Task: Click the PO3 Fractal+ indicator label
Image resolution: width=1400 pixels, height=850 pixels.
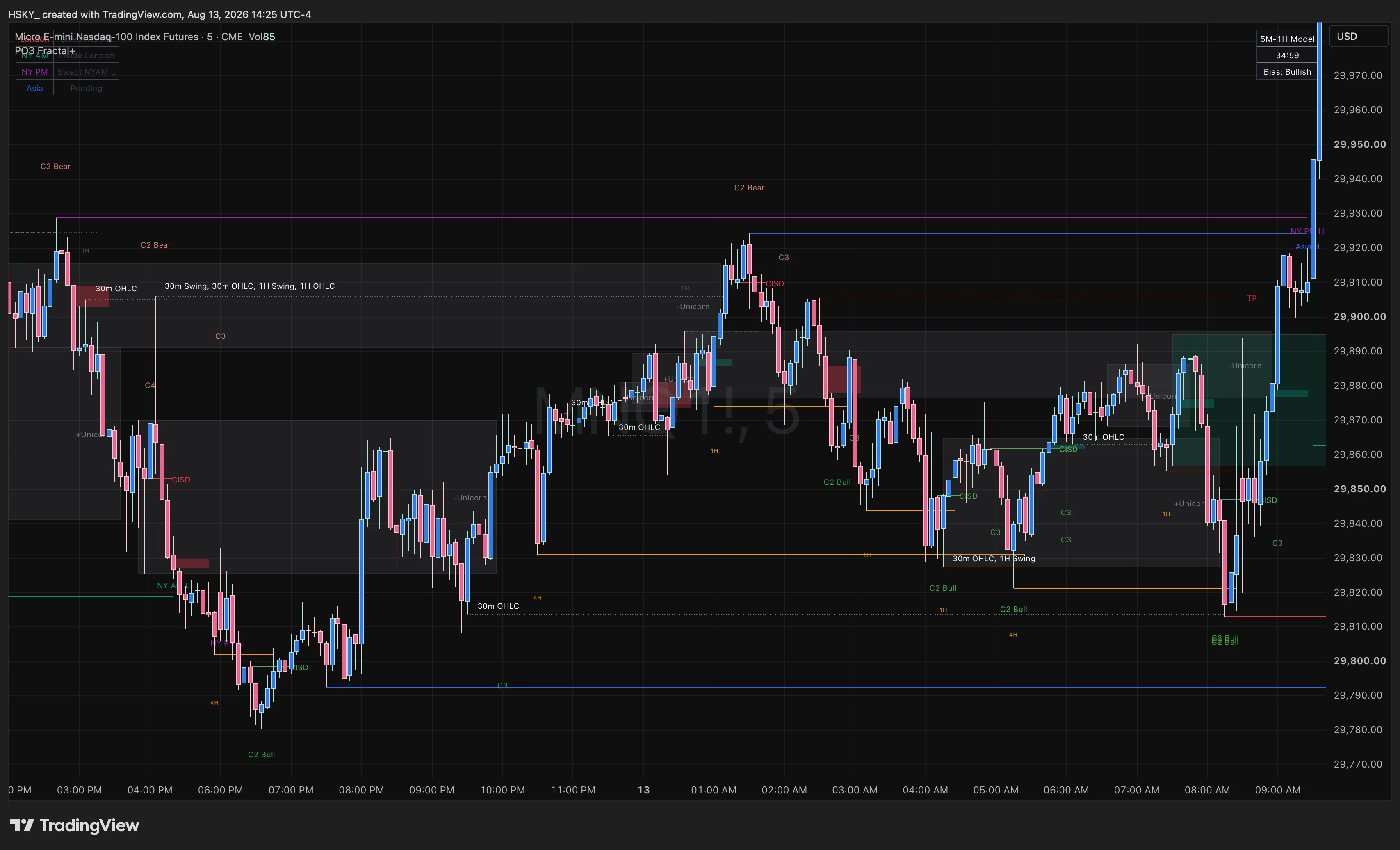Action: pos(45,50)
